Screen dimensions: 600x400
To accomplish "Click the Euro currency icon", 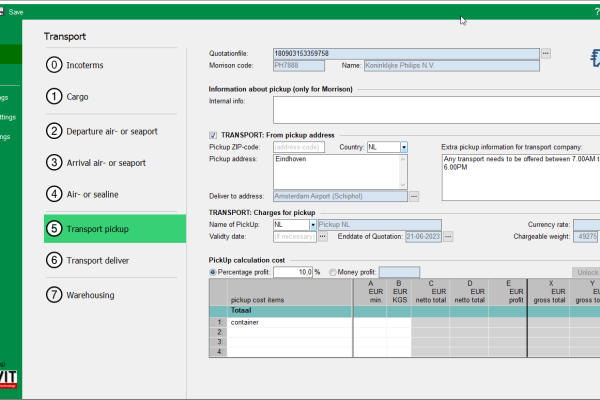I will (595, 58).
